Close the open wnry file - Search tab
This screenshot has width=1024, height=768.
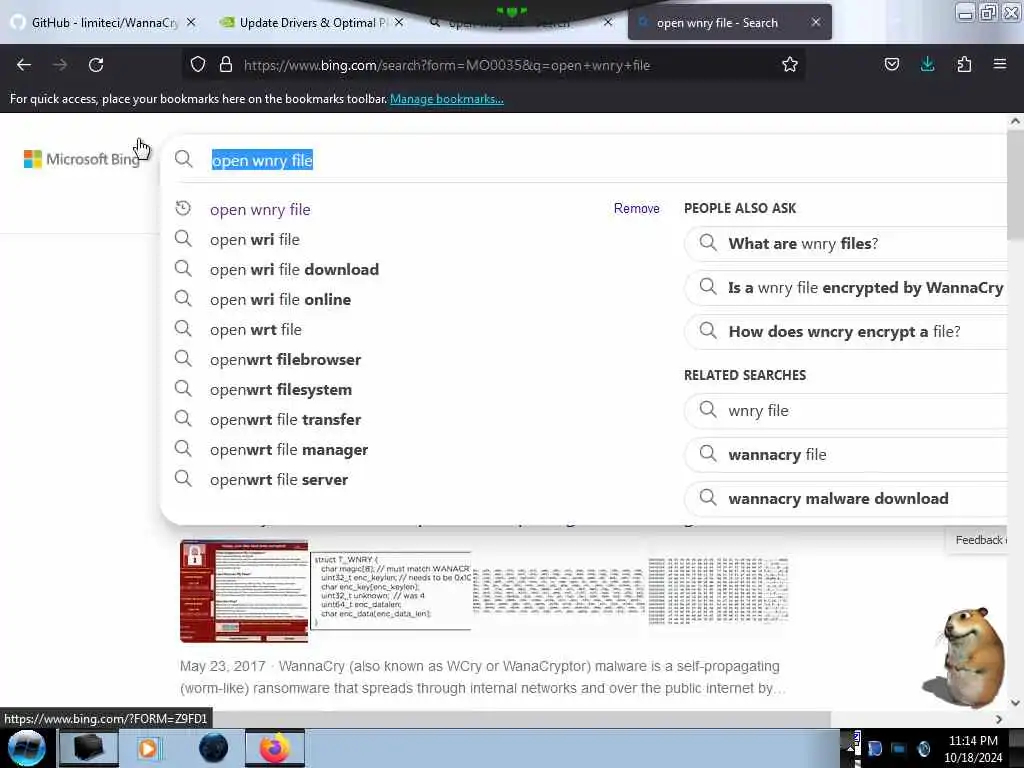tap(816, 22)
